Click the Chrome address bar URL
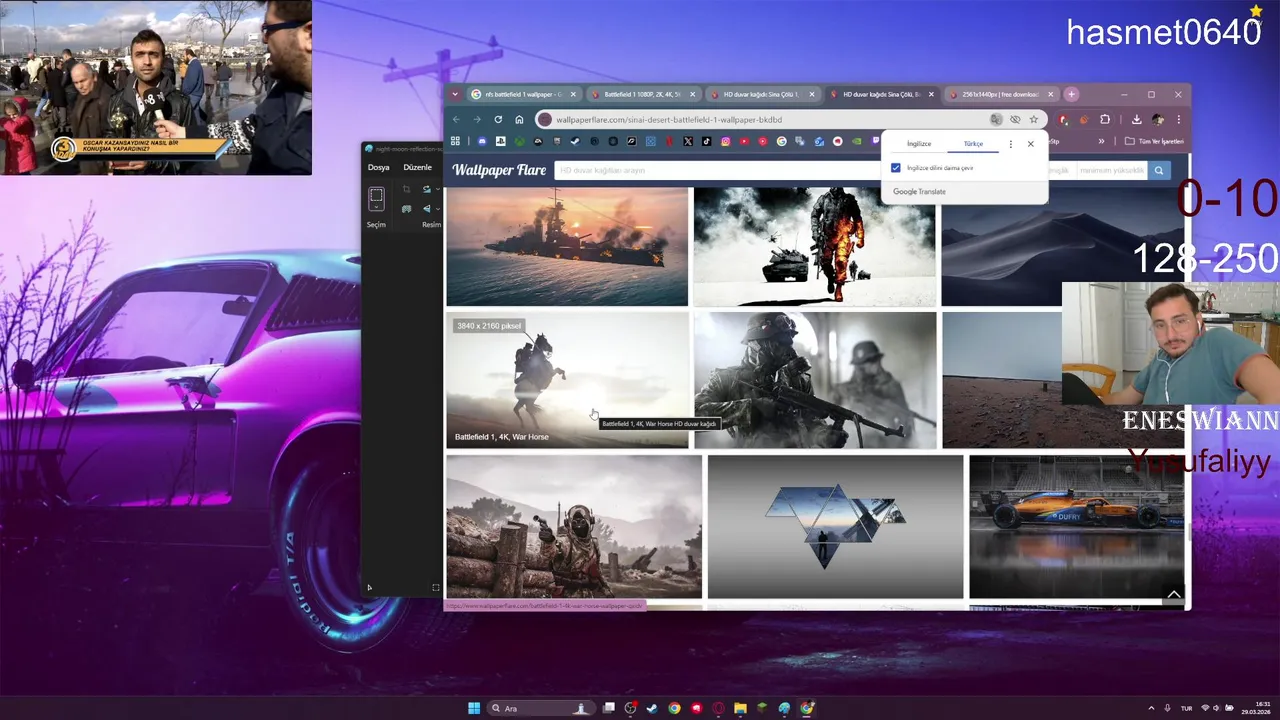 coord(668,119)
